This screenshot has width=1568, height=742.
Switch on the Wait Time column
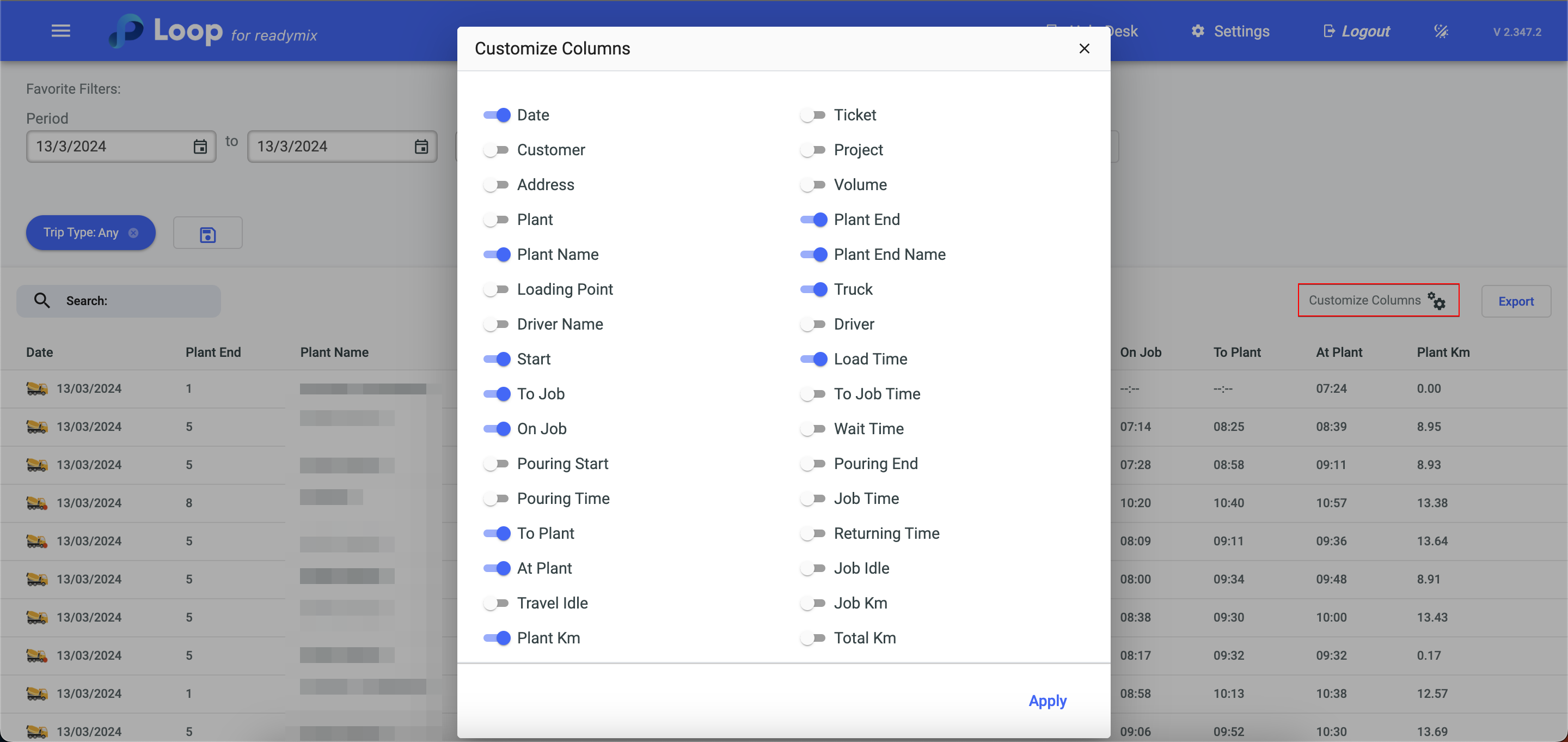[x=813, y=429]
